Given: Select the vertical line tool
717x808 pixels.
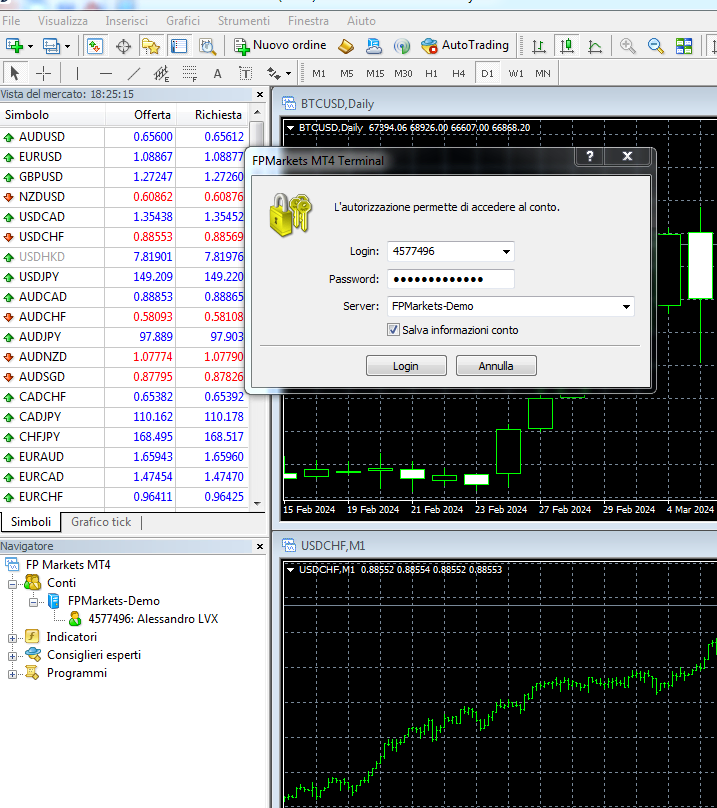Looking at the screenshot, I should [x=77, y=73].
